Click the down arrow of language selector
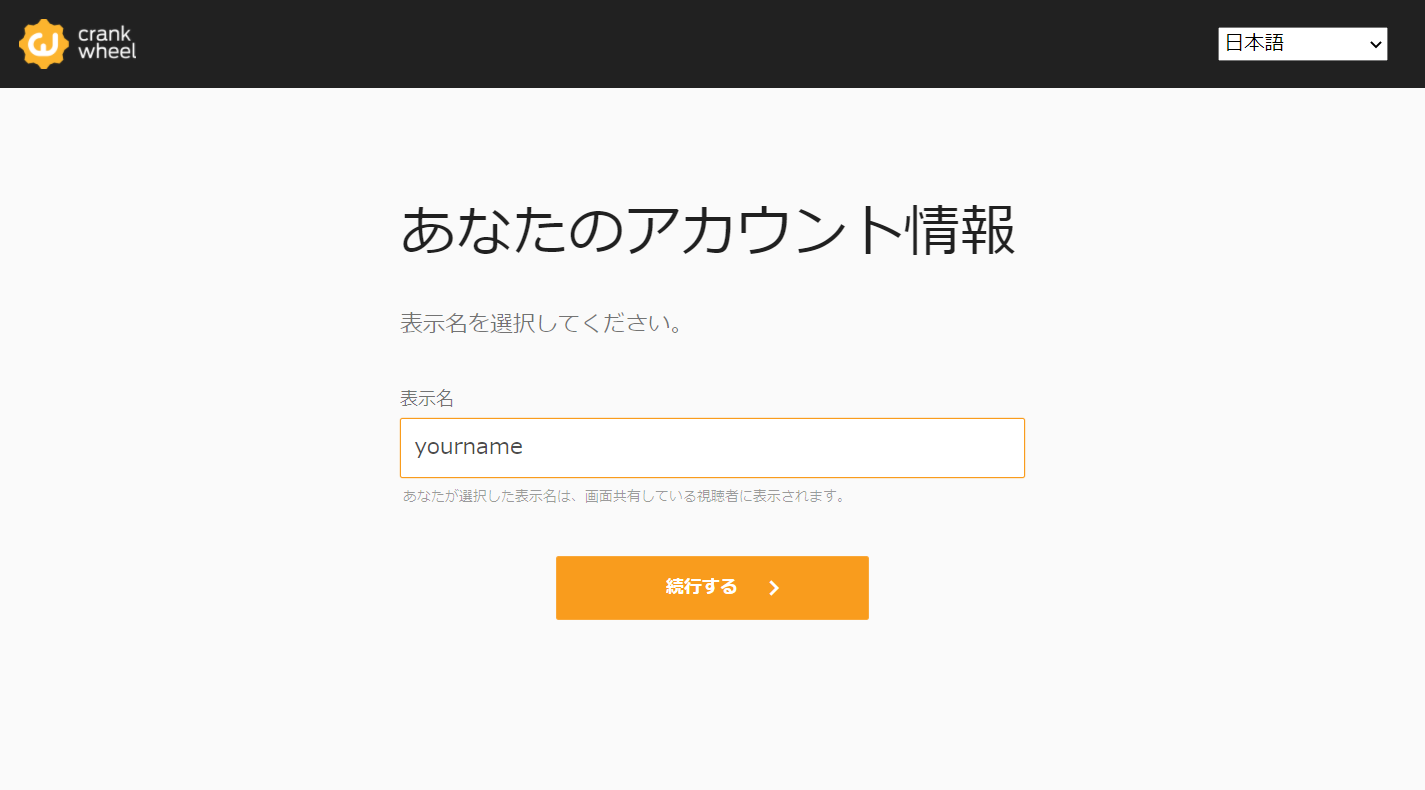Viewport: 1425px width, 790px height. tap(1376, 44)
